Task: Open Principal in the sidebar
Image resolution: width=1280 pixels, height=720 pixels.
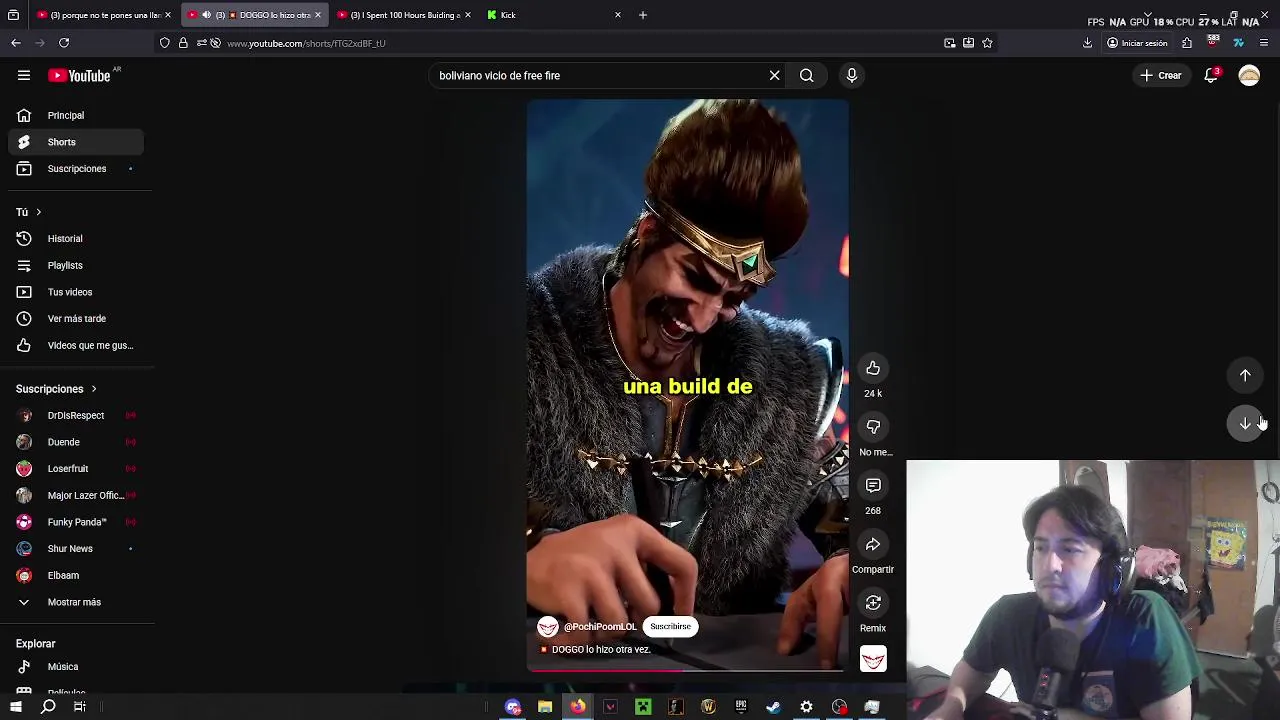Action: [76, 115]
